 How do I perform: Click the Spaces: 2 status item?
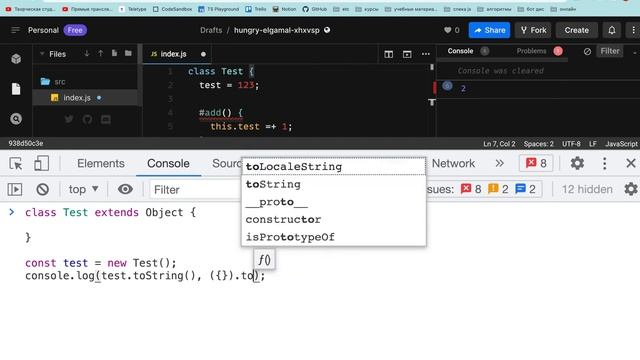point(538,144)
